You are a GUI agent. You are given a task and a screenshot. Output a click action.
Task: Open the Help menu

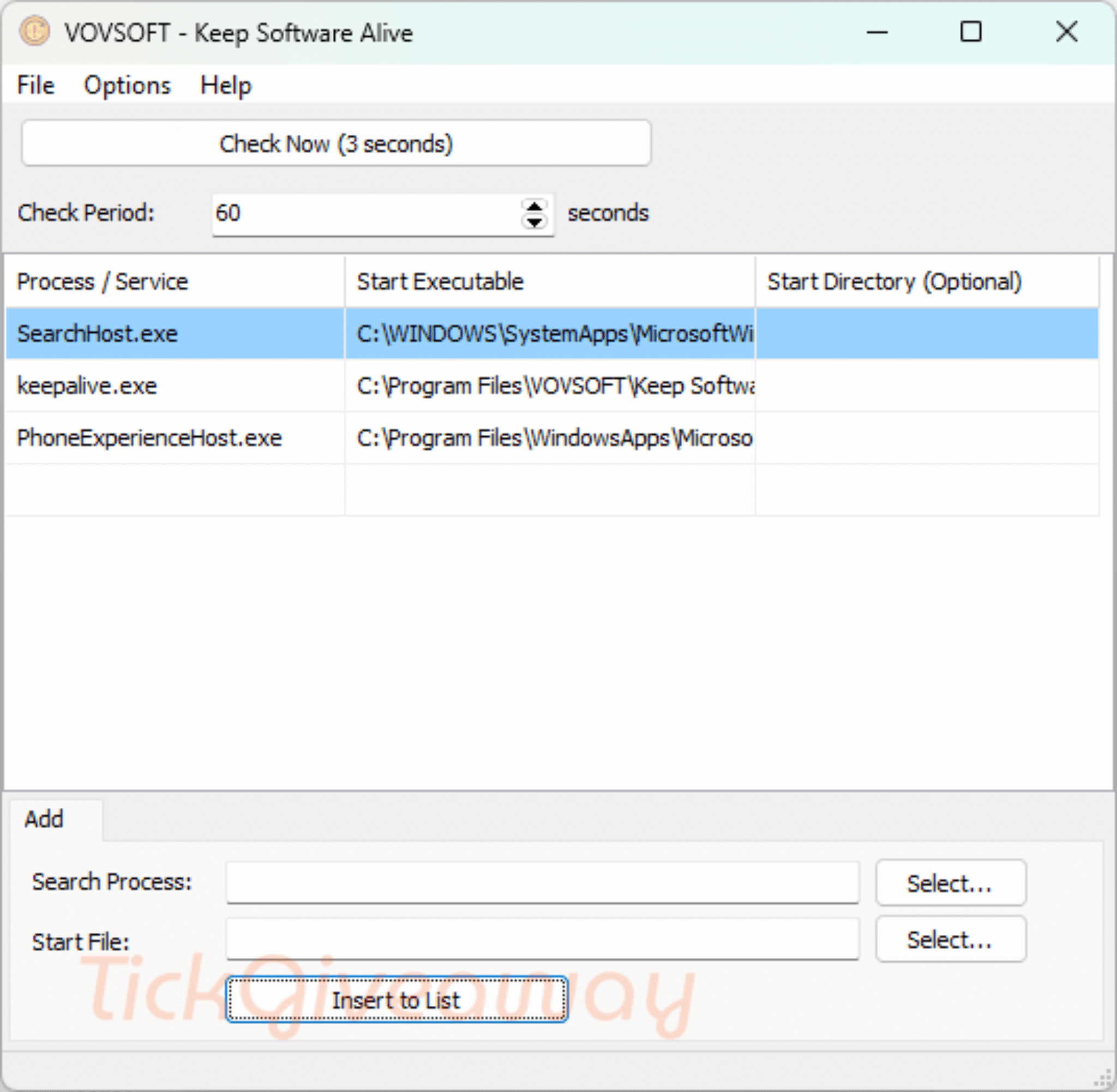click(x=225, y=86)
